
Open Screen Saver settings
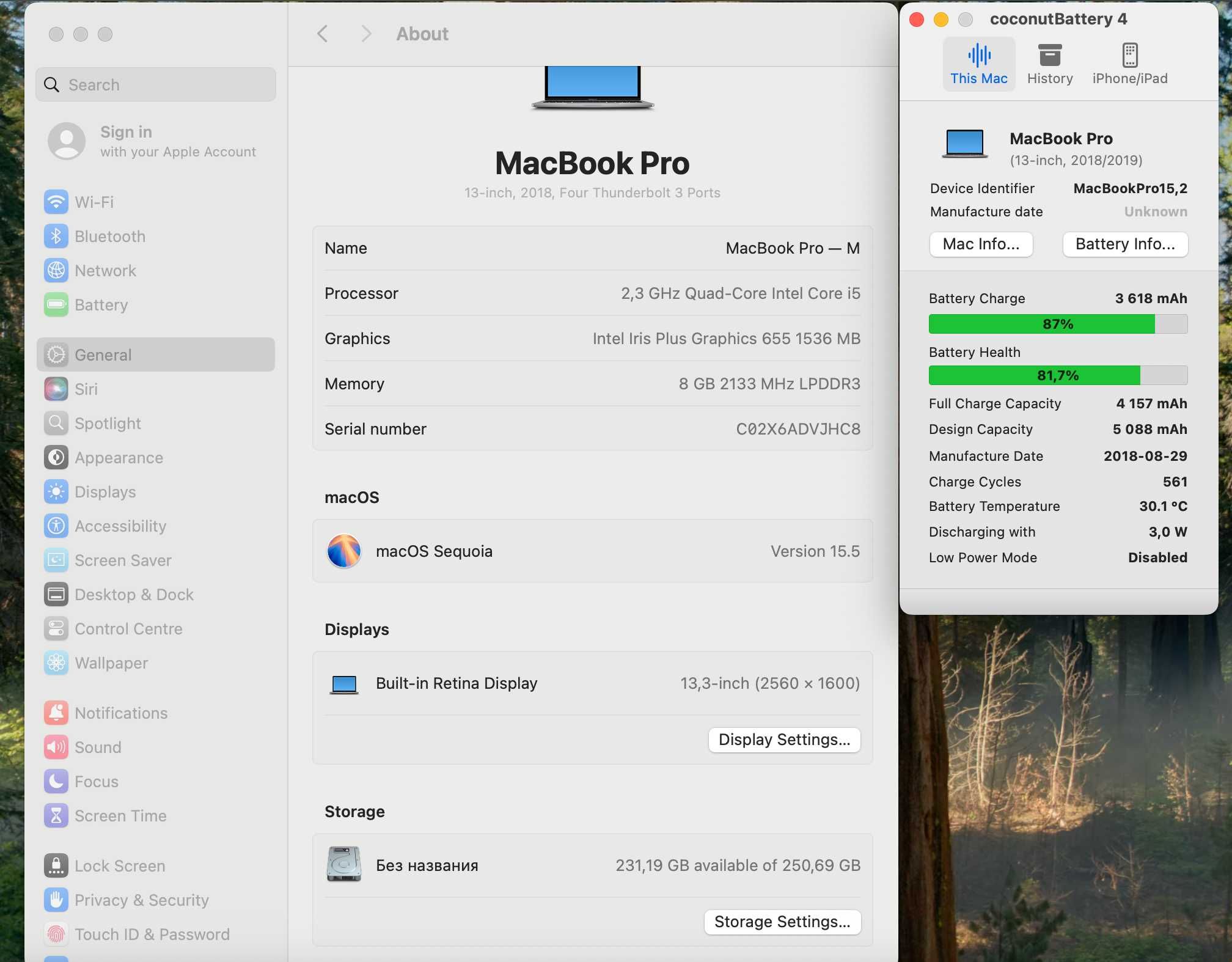156,560
